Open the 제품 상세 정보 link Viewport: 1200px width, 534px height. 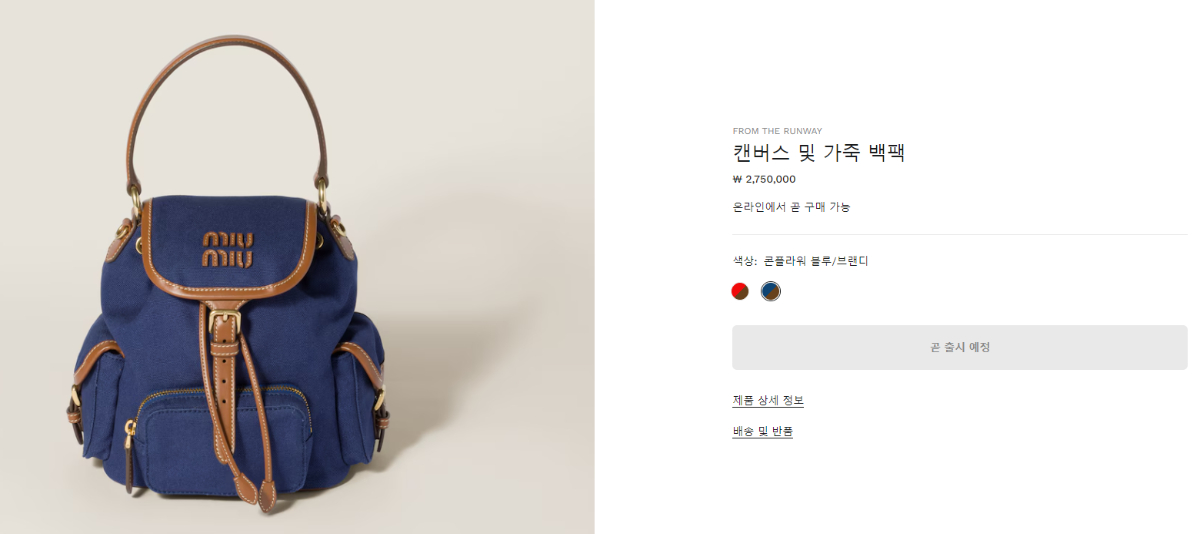coord(768,400)
